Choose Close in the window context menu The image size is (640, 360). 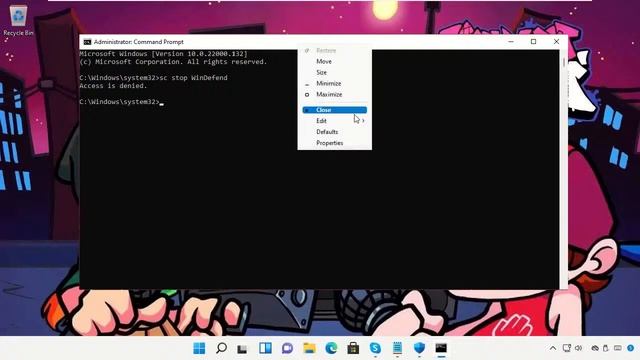(334, 110)
